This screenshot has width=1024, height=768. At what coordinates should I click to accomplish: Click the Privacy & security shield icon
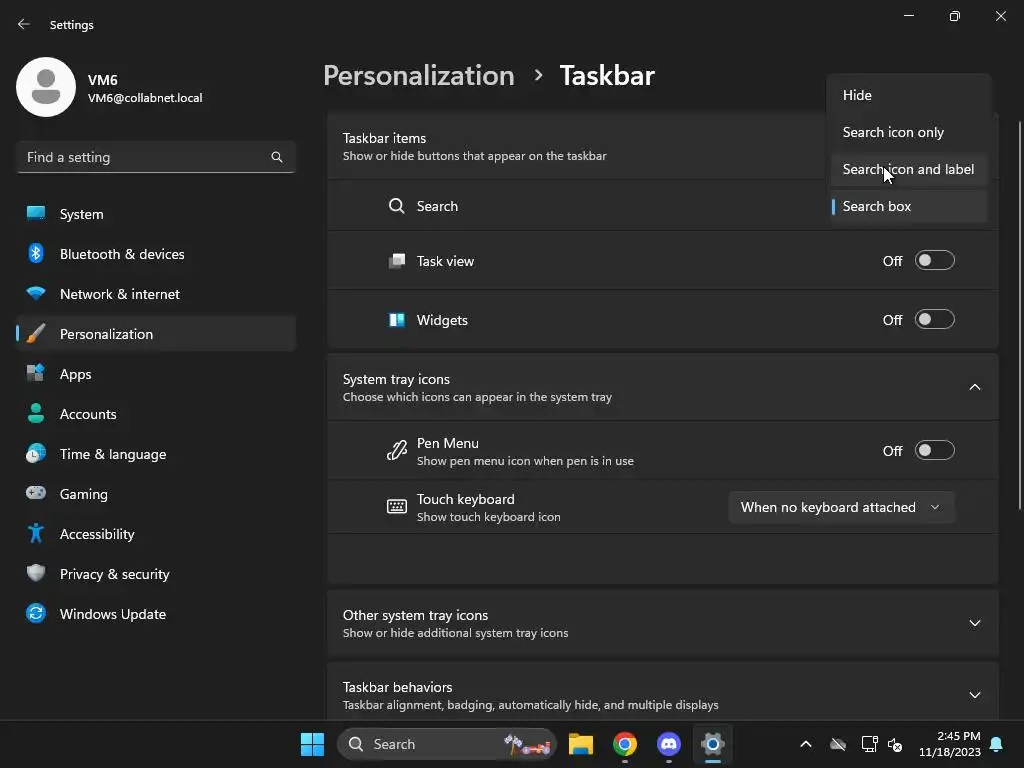(x=36, y=573)
